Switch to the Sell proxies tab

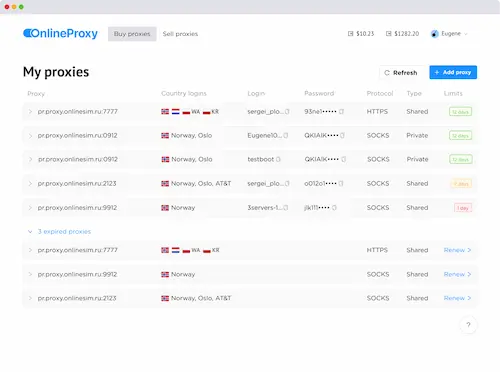pyautogui.click(x=180, y=34)
